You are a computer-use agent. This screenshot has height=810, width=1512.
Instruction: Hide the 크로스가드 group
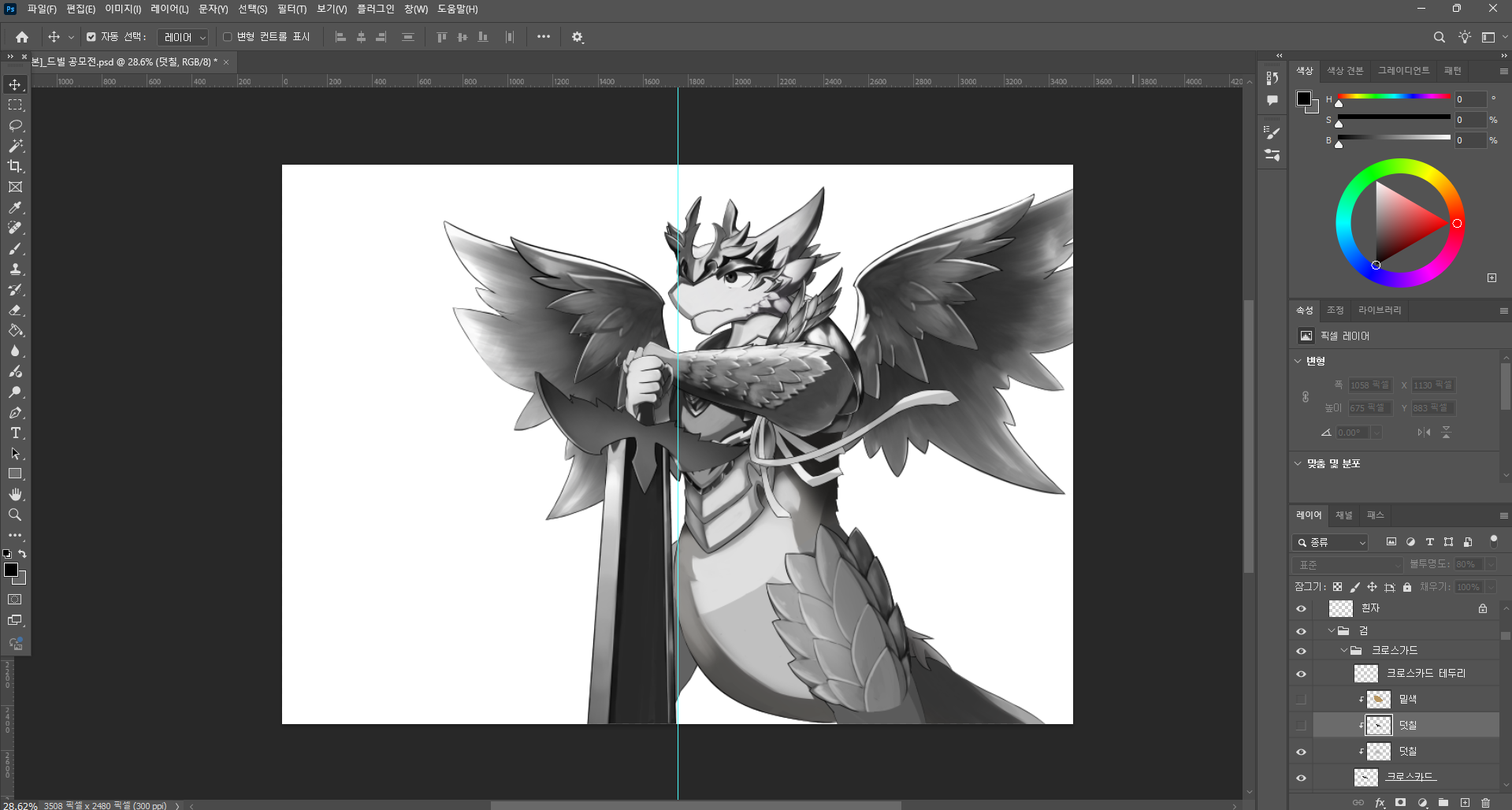1301,651
